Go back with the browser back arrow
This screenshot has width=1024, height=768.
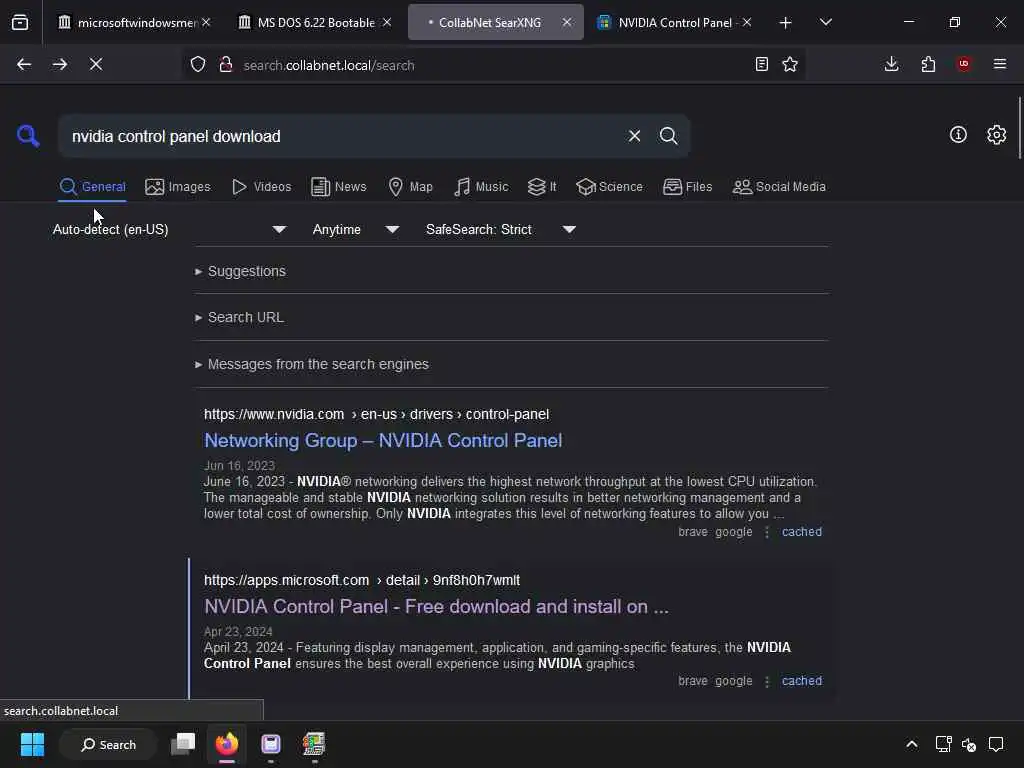[x=24, y=64]
